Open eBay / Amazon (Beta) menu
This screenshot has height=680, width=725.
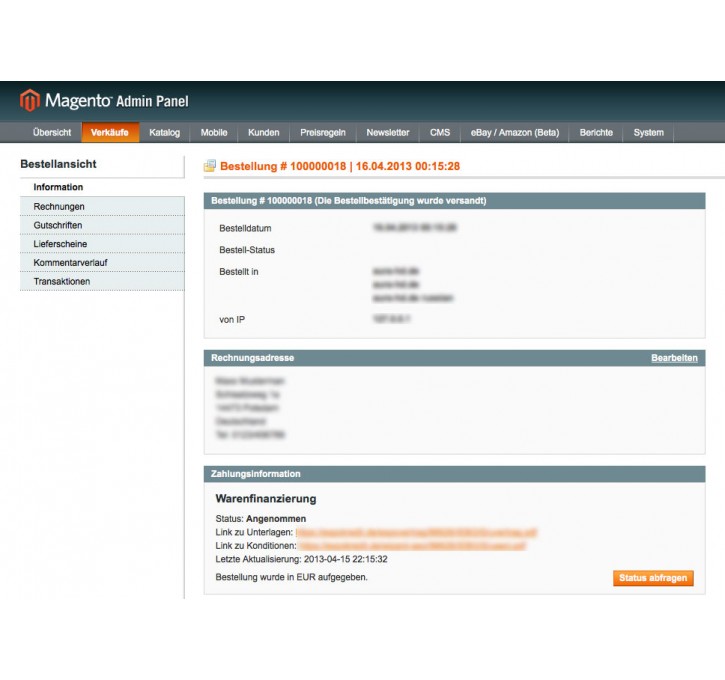click(515, 133)
